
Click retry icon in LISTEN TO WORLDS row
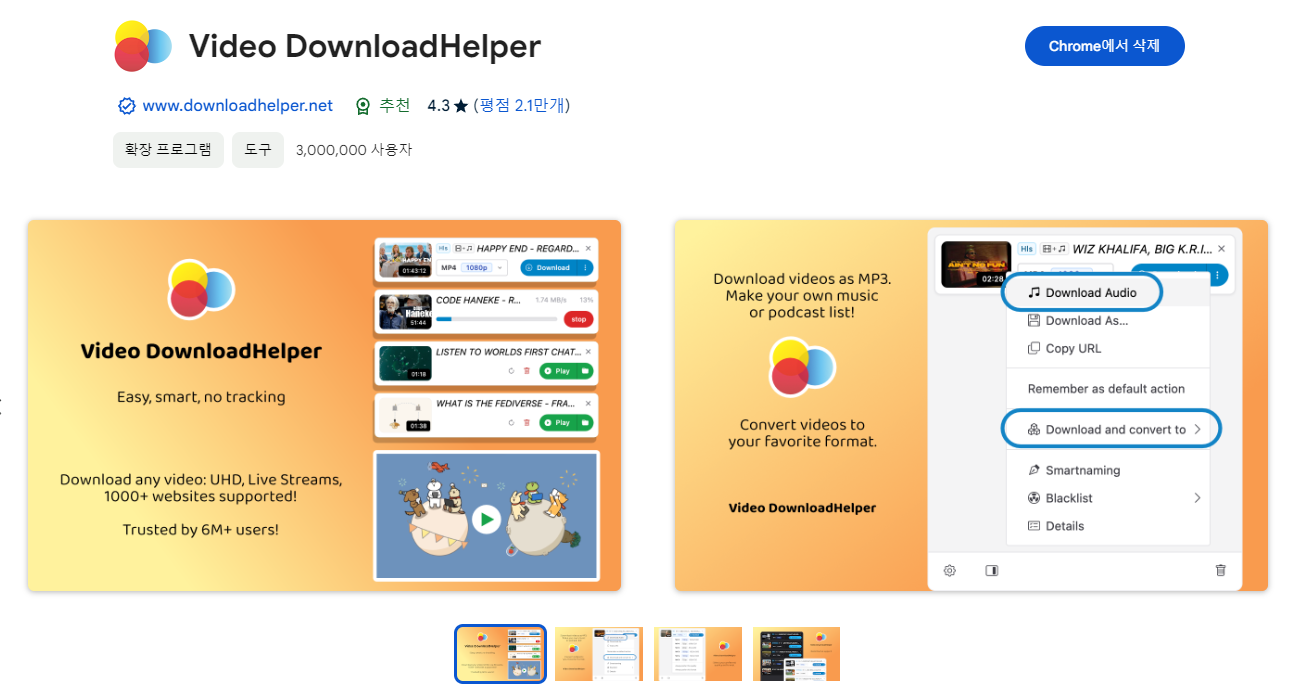point(512,371)
